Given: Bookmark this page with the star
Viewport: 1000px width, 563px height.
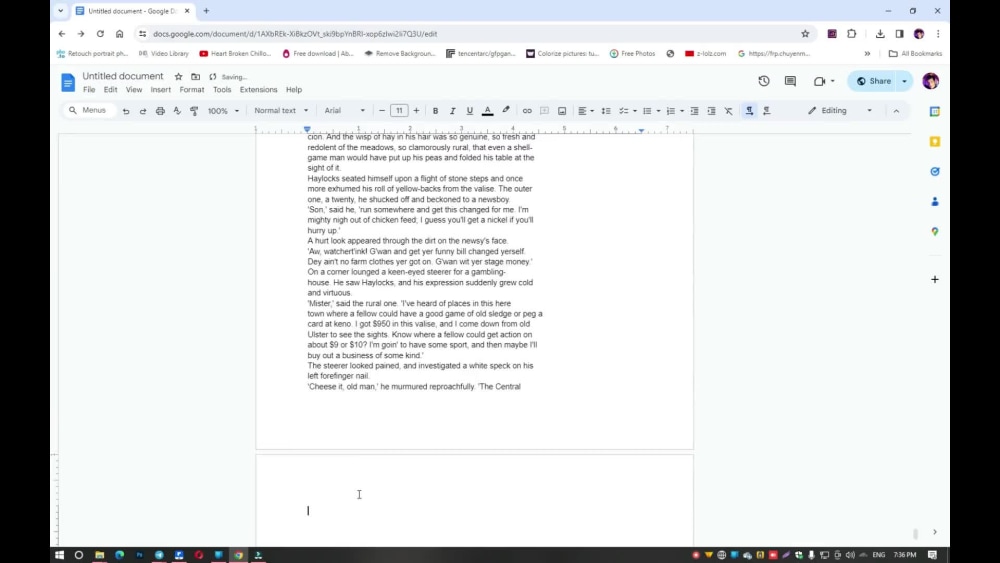Looking at the screenshot, I should point(805,34).
